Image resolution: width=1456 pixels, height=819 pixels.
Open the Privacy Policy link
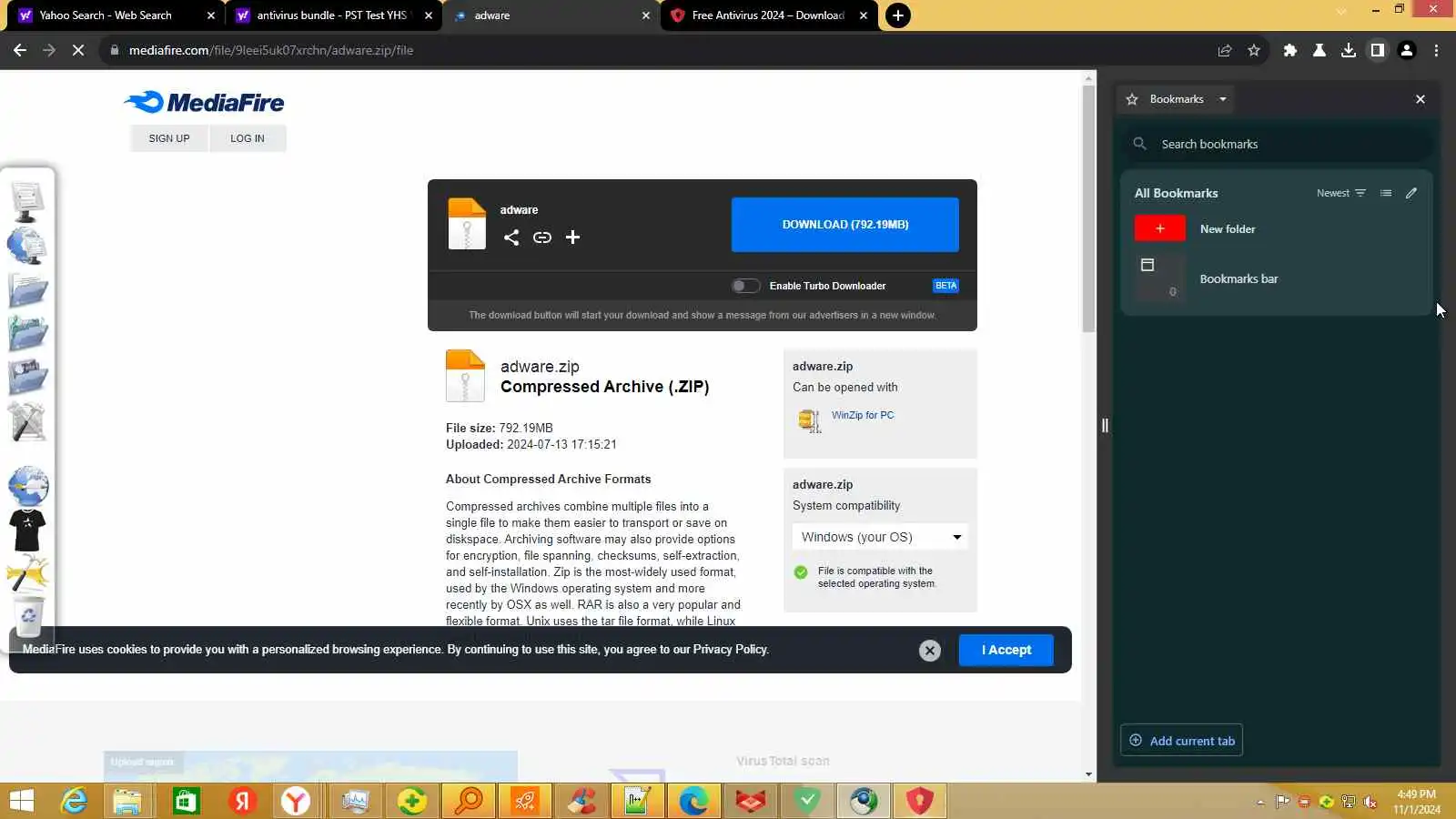[730, 650]
